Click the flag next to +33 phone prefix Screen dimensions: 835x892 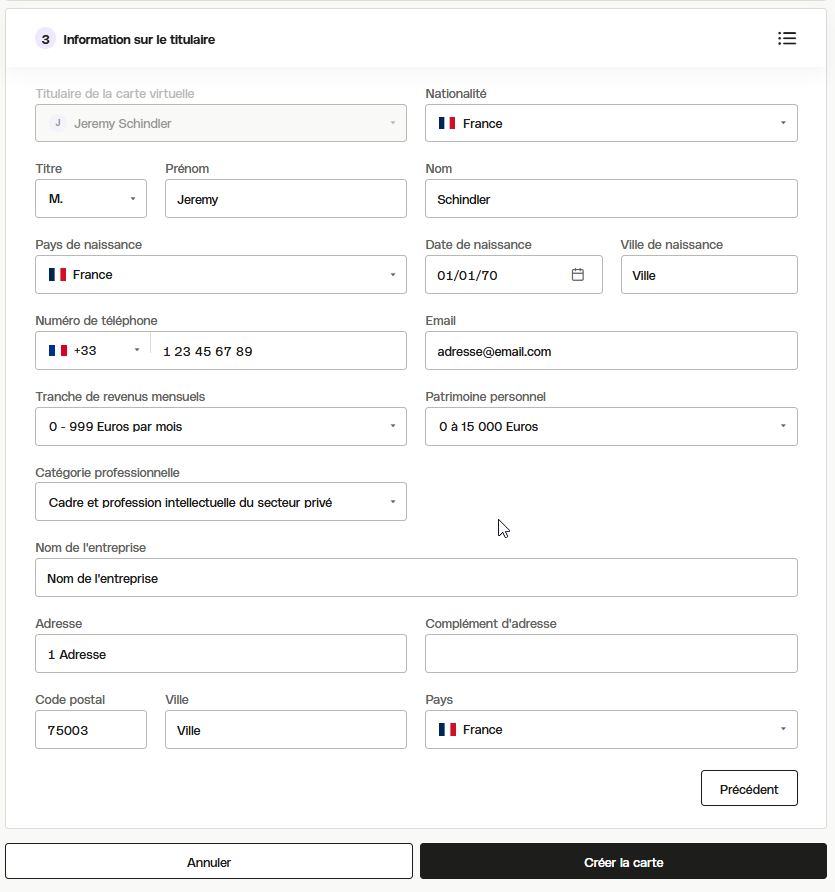click(x=57, y=350)
